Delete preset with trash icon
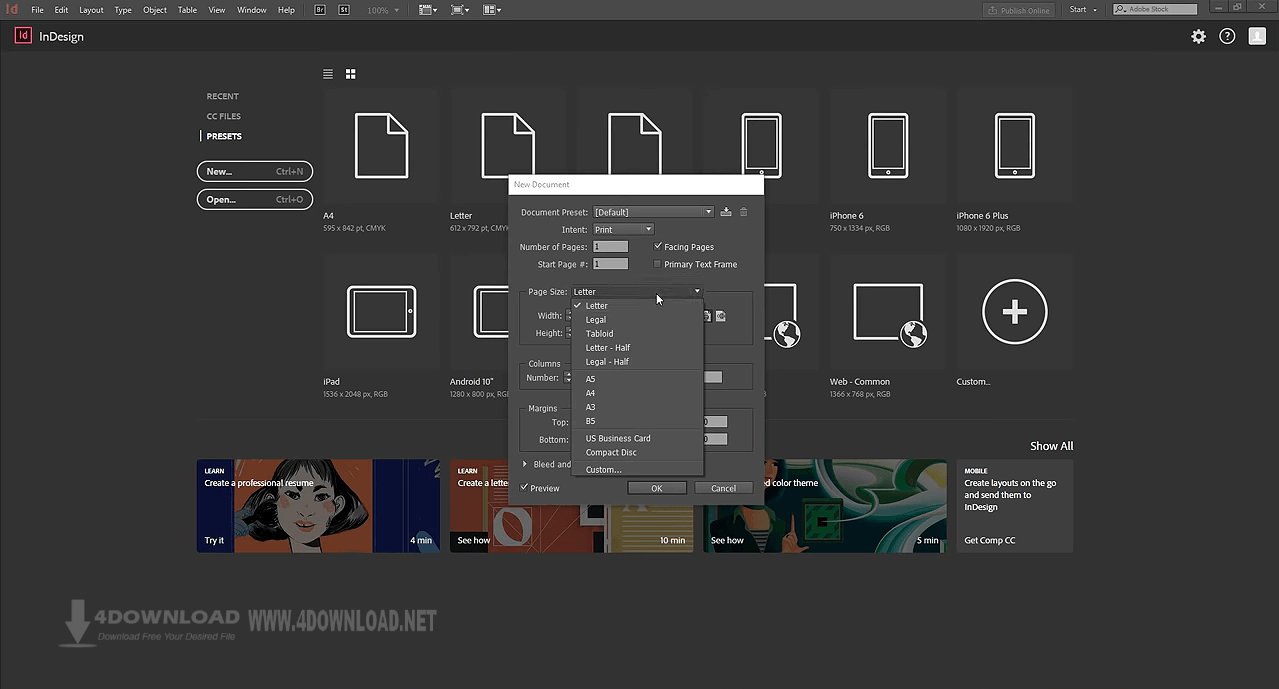 [x=743, y=212]
